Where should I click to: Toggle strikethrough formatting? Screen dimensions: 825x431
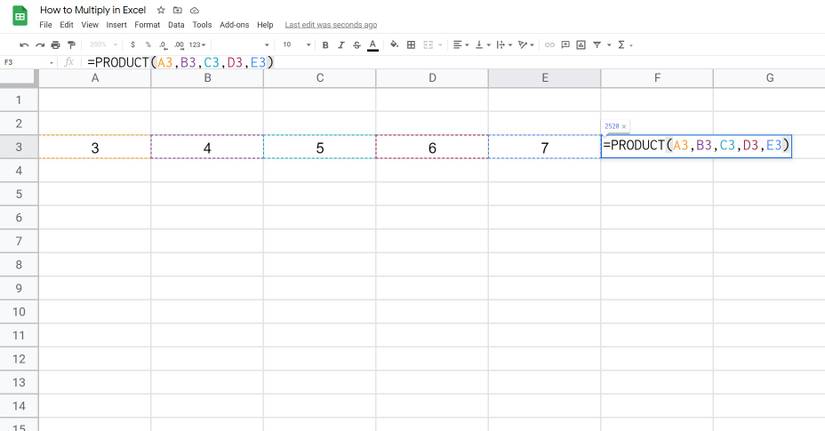coord(357,45)
